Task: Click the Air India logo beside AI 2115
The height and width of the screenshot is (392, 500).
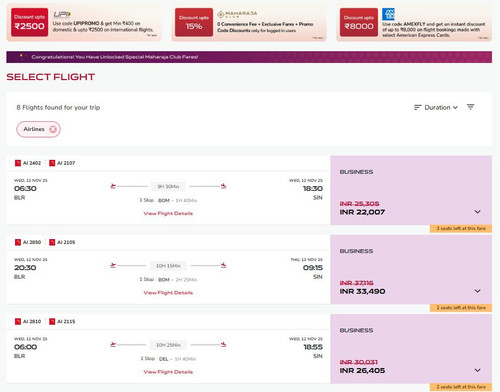Action: point(52,322)
